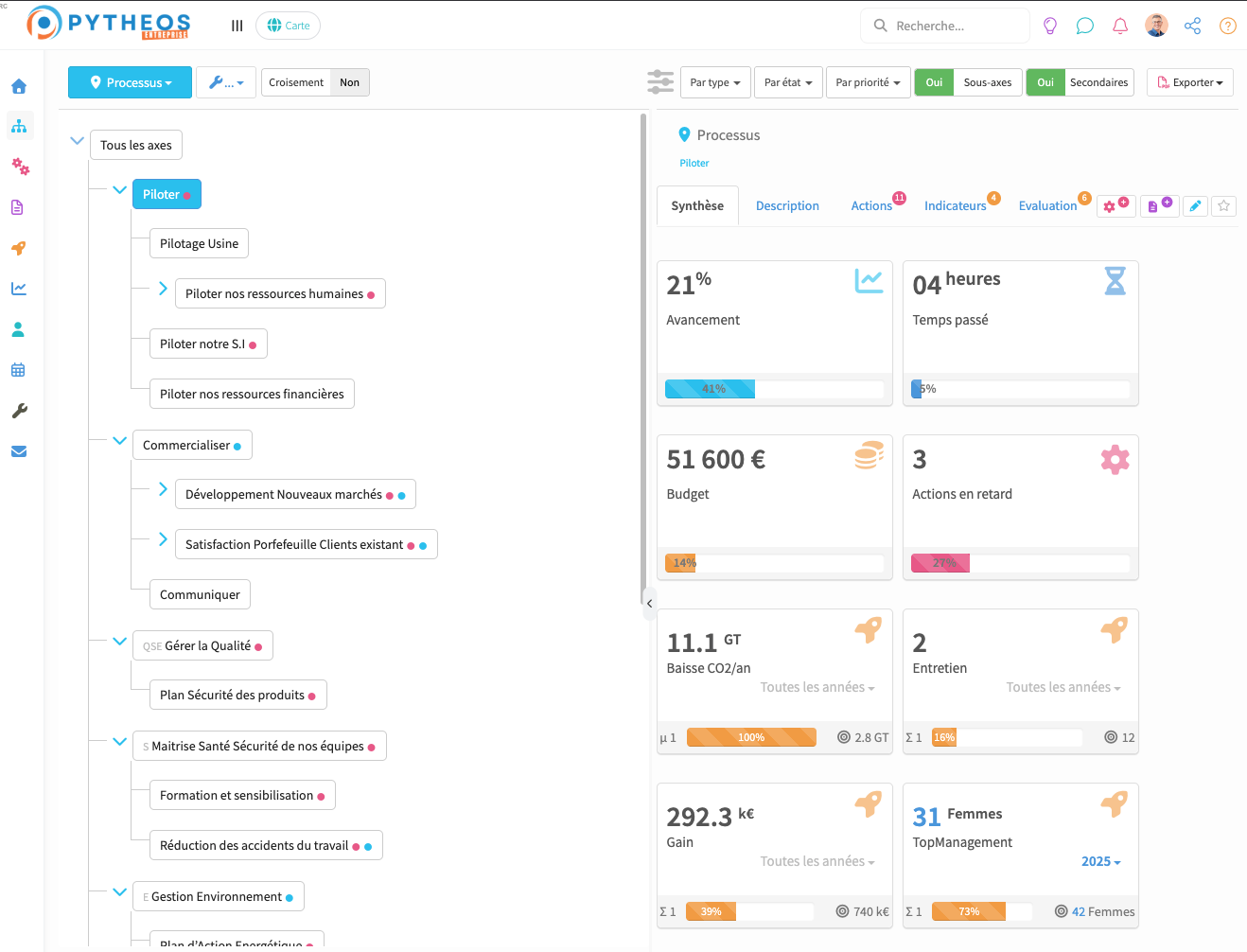Open the calendar icon in sidebar
Image resolution: width=1247 pixels, height=952 pixels.
pos(19,370)
